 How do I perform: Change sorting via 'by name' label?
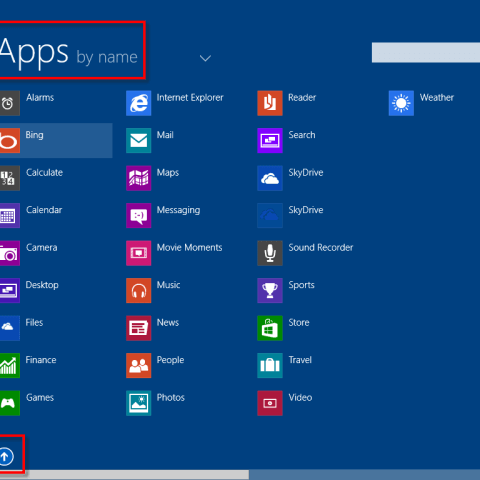[107, 57]
